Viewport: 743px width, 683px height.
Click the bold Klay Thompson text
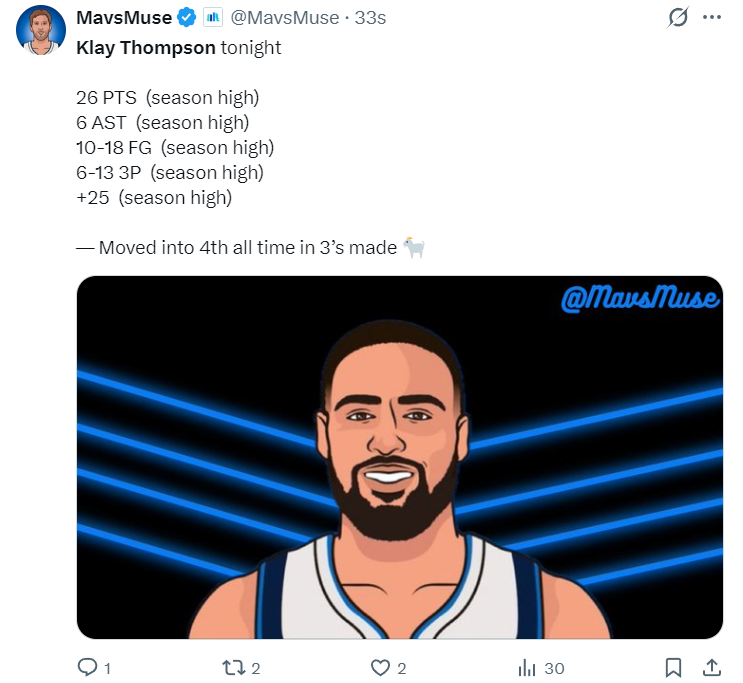146,47
